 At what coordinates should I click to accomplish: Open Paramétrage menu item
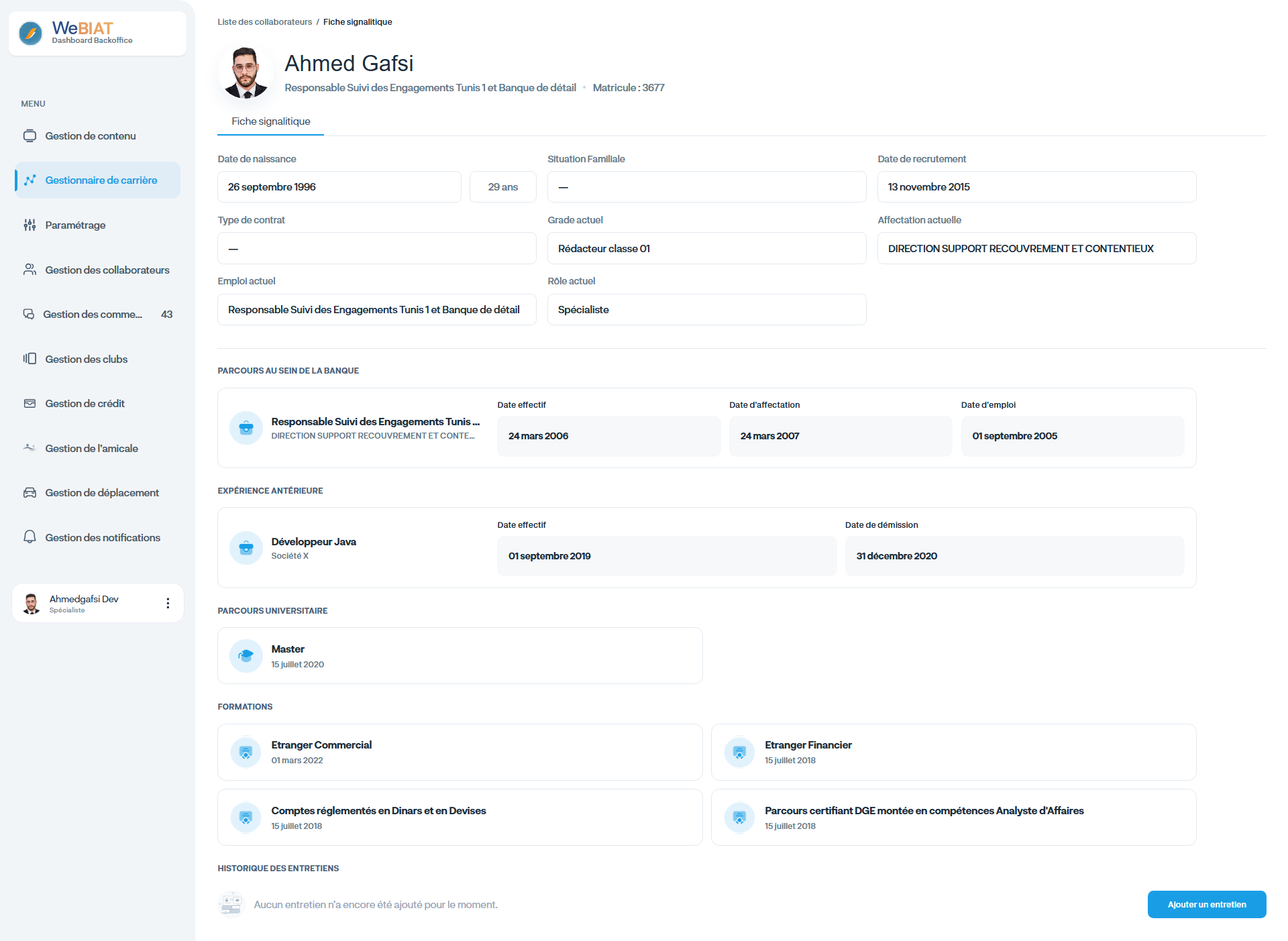point(97,225)
